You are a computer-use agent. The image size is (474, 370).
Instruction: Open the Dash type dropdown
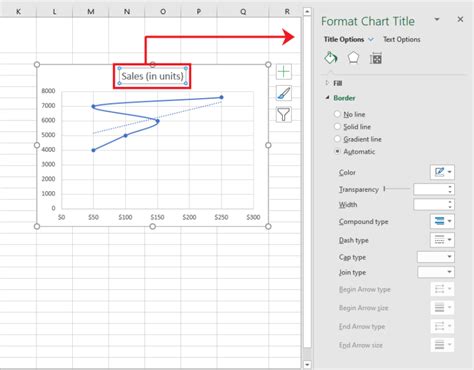click(442, 240)
